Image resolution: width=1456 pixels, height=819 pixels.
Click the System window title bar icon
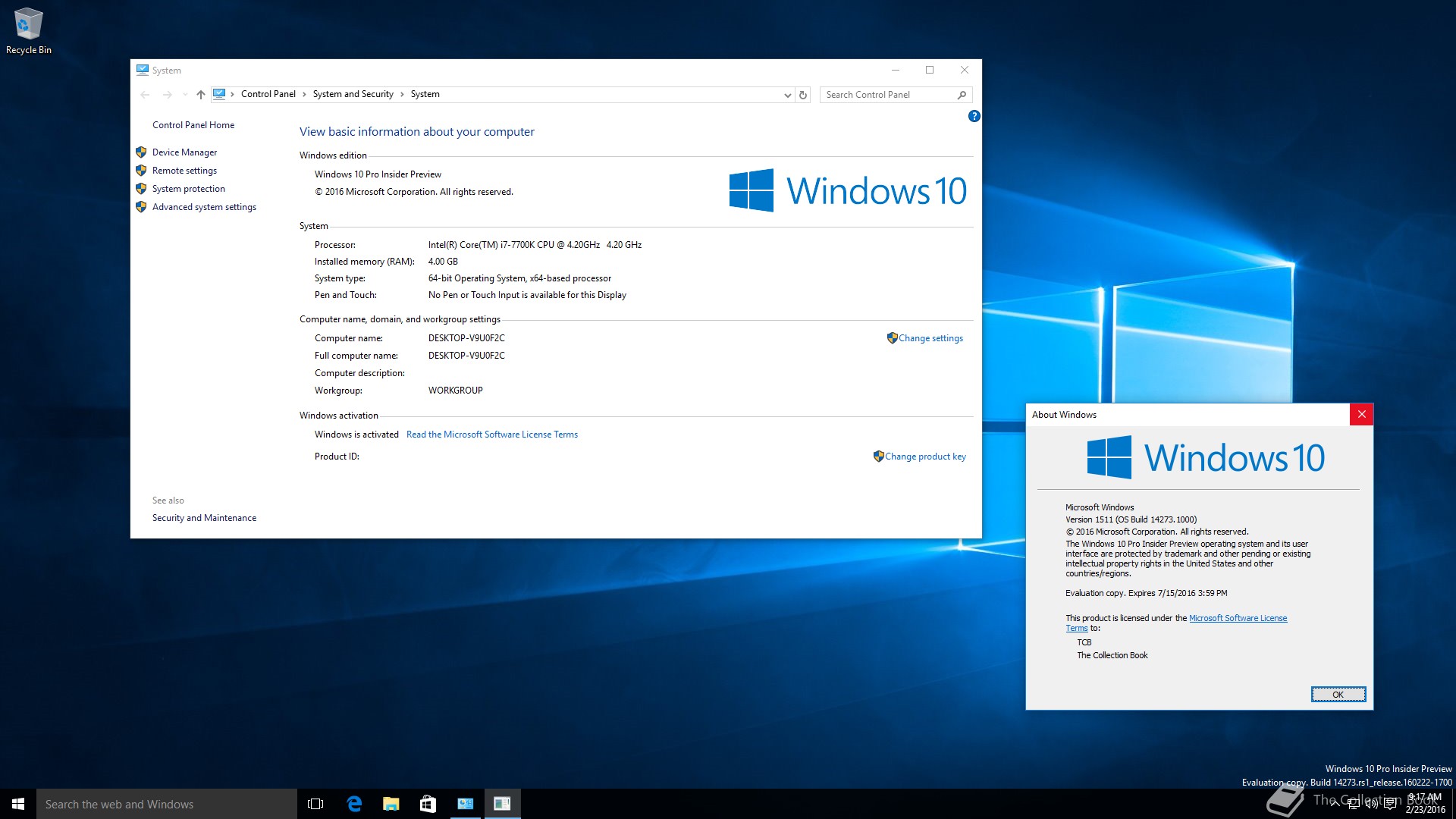tap(142, 70)
